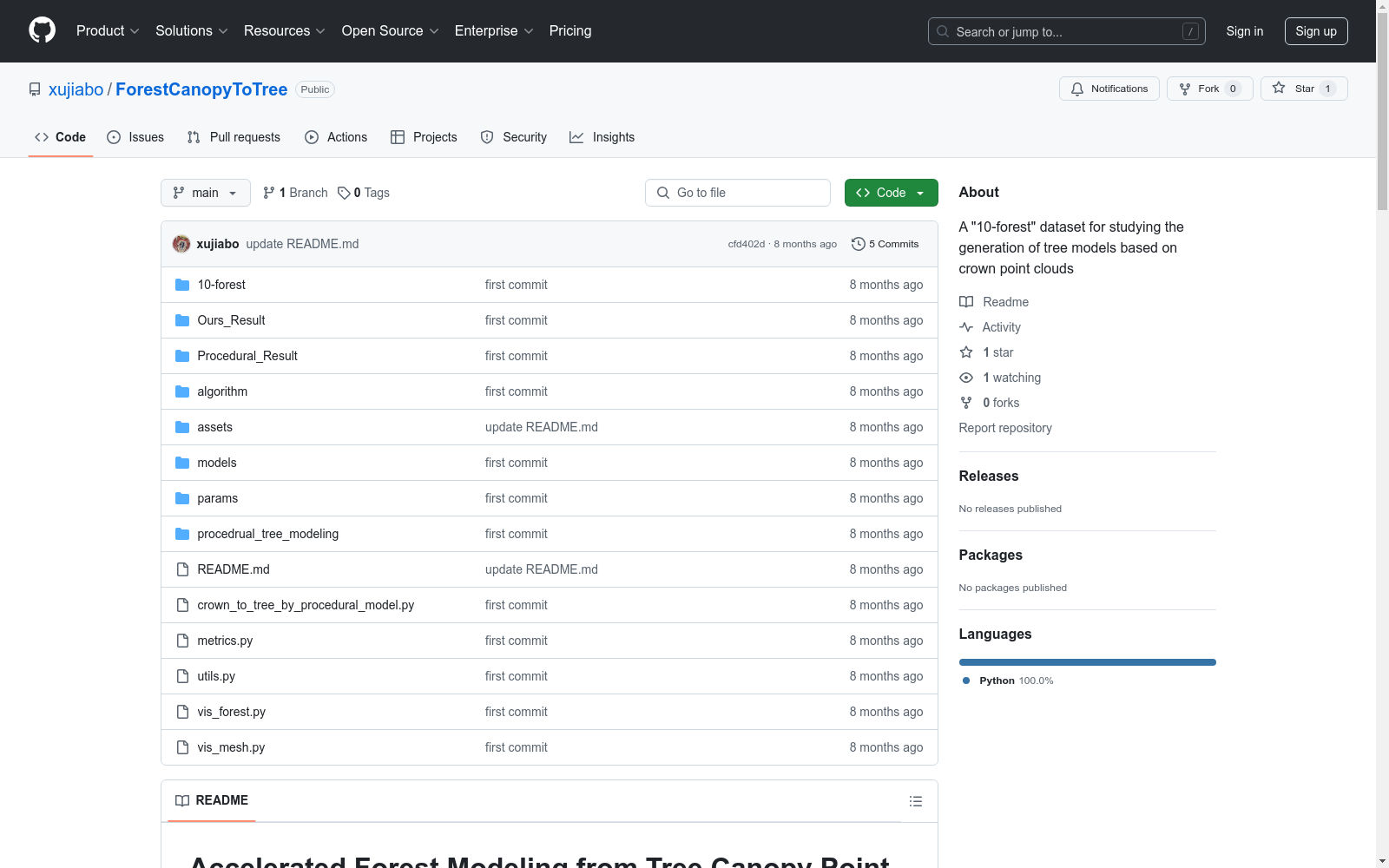Switch to the Actions tab
Viewport: 1389px width, 868px height.
pyautogui.click(x=336, y=137)
